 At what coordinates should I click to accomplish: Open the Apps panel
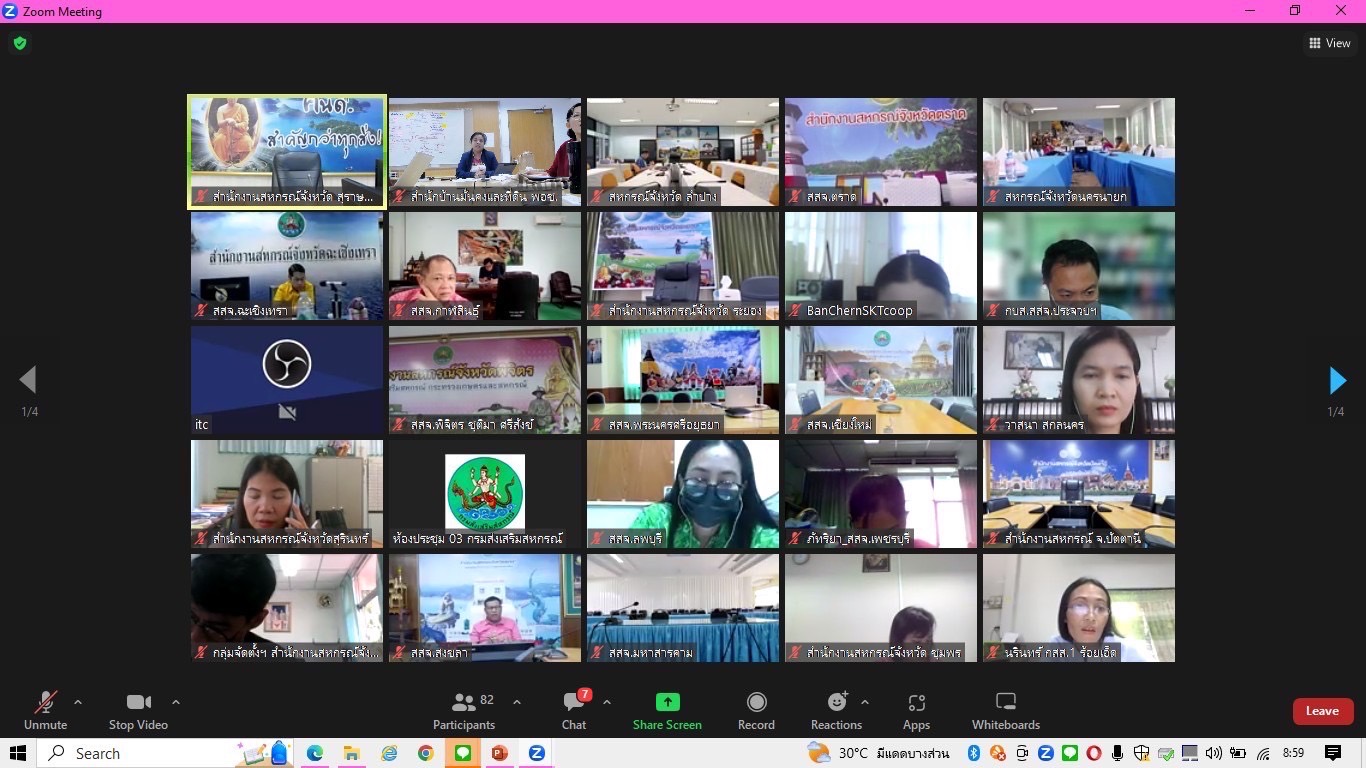click(916, 703)
